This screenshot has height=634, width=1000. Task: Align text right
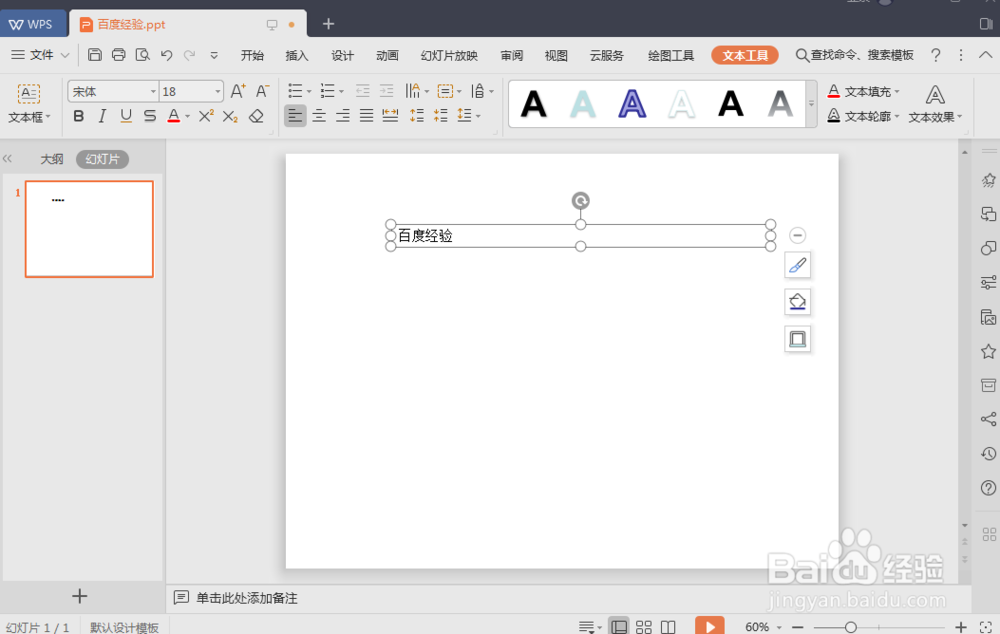[x=342, y=115]
